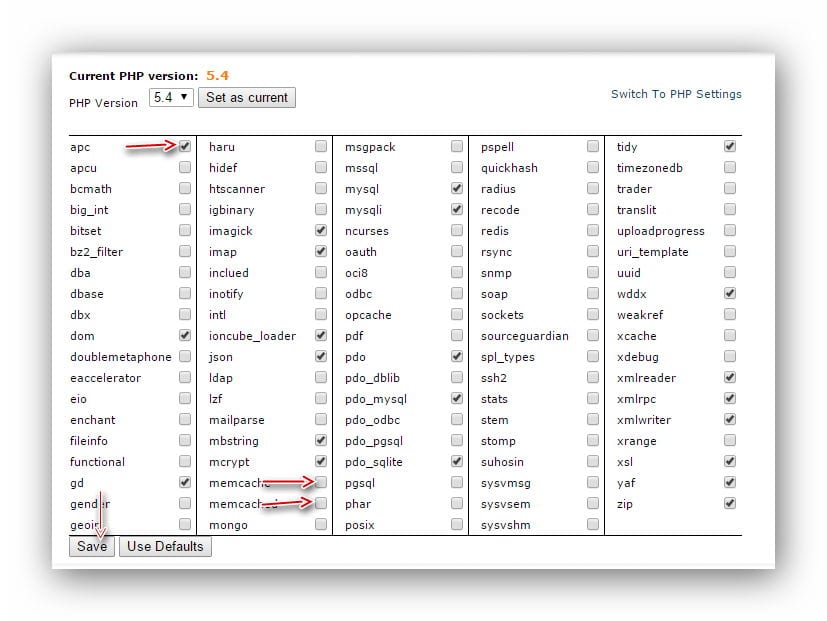This screenshot has height=621, width=827.
Task: Tick the redis checkbox
Action: (x=593, y=231)
